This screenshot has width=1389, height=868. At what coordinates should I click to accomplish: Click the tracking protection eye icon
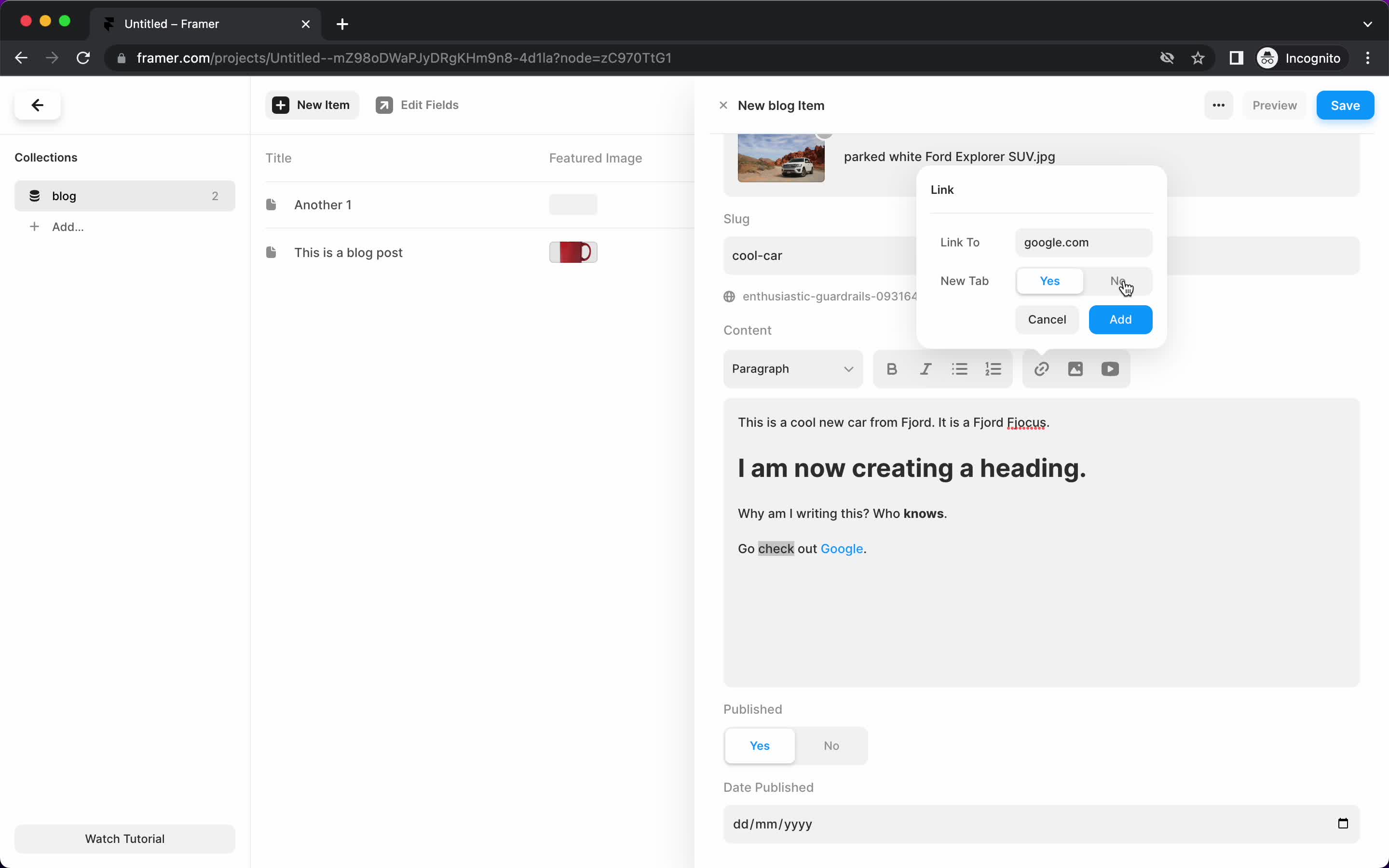[1166, 58]
